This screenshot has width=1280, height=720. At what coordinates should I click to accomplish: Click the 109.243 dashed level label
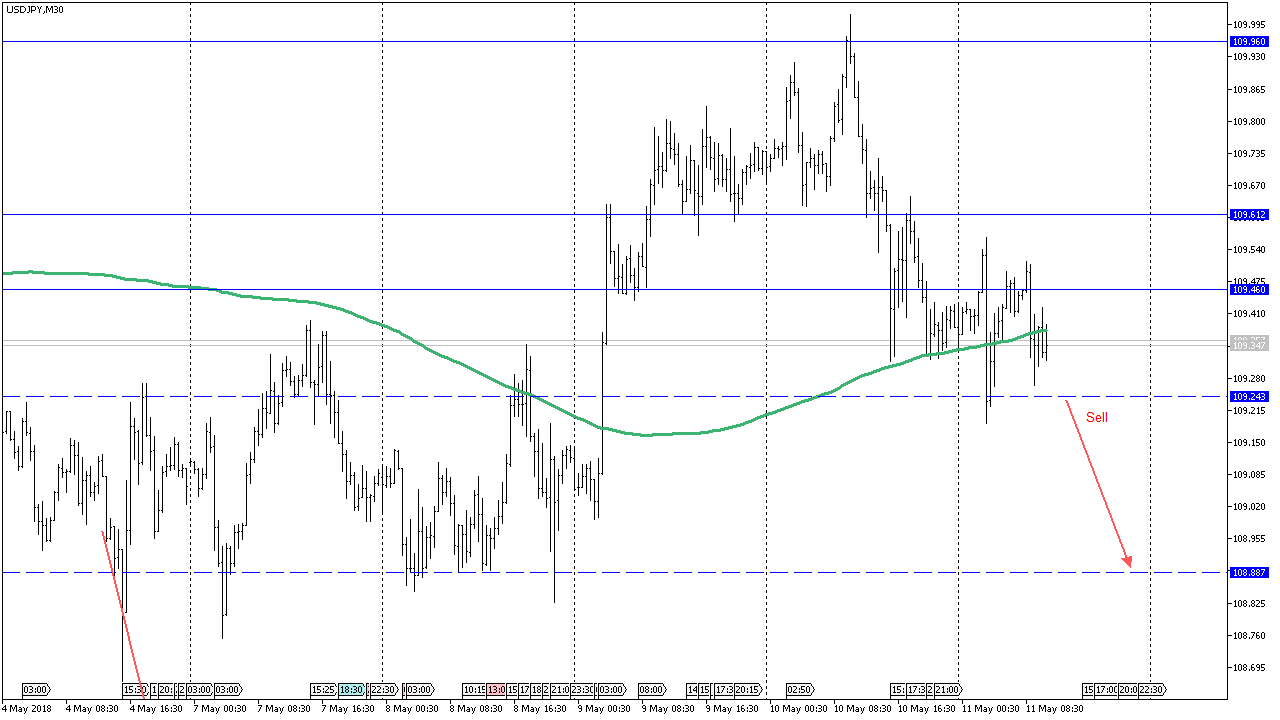point(1248,397)
